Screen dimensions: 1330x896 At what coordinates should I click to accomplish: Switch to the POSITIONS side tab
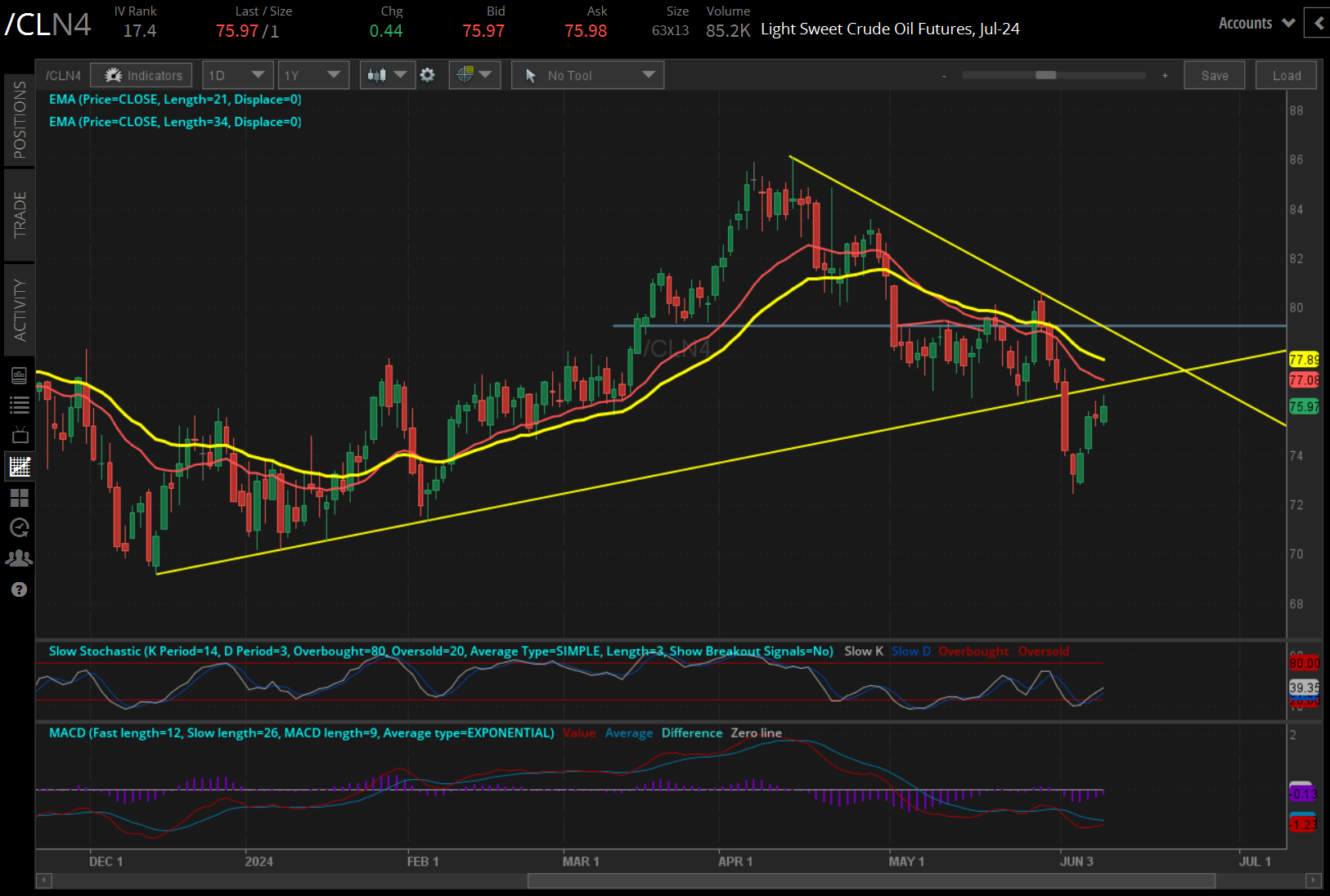[x=20, y=119]
